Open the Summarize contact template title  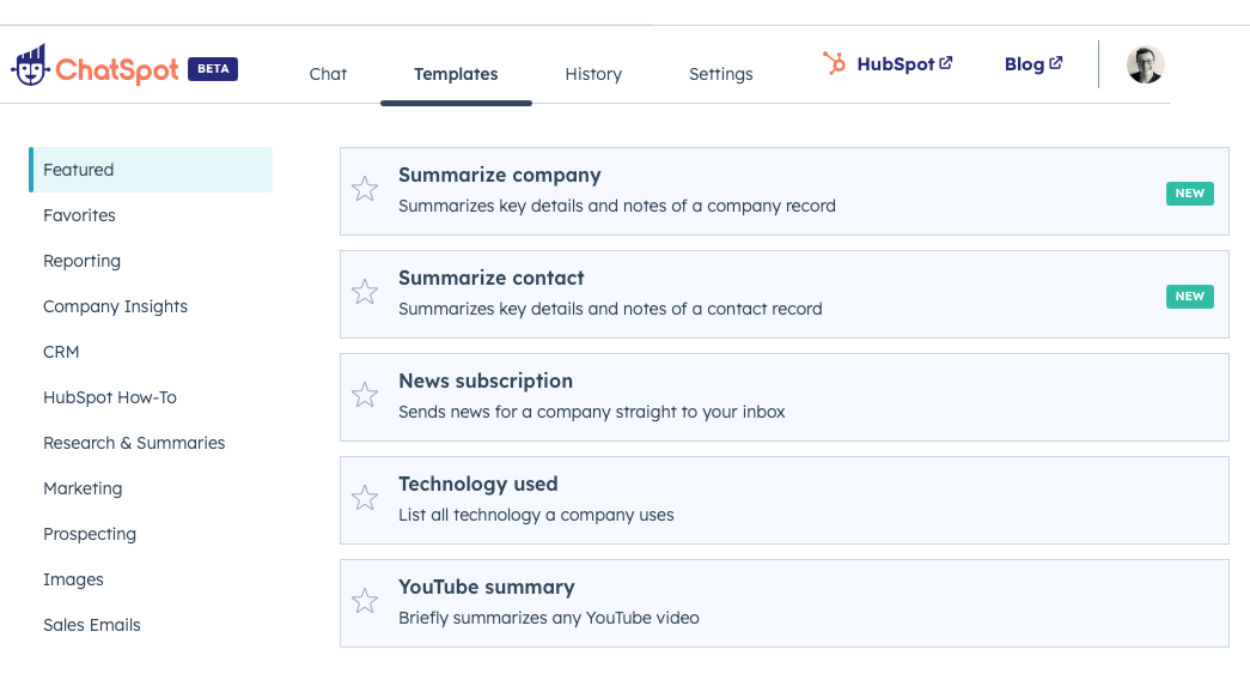point(491,278)
